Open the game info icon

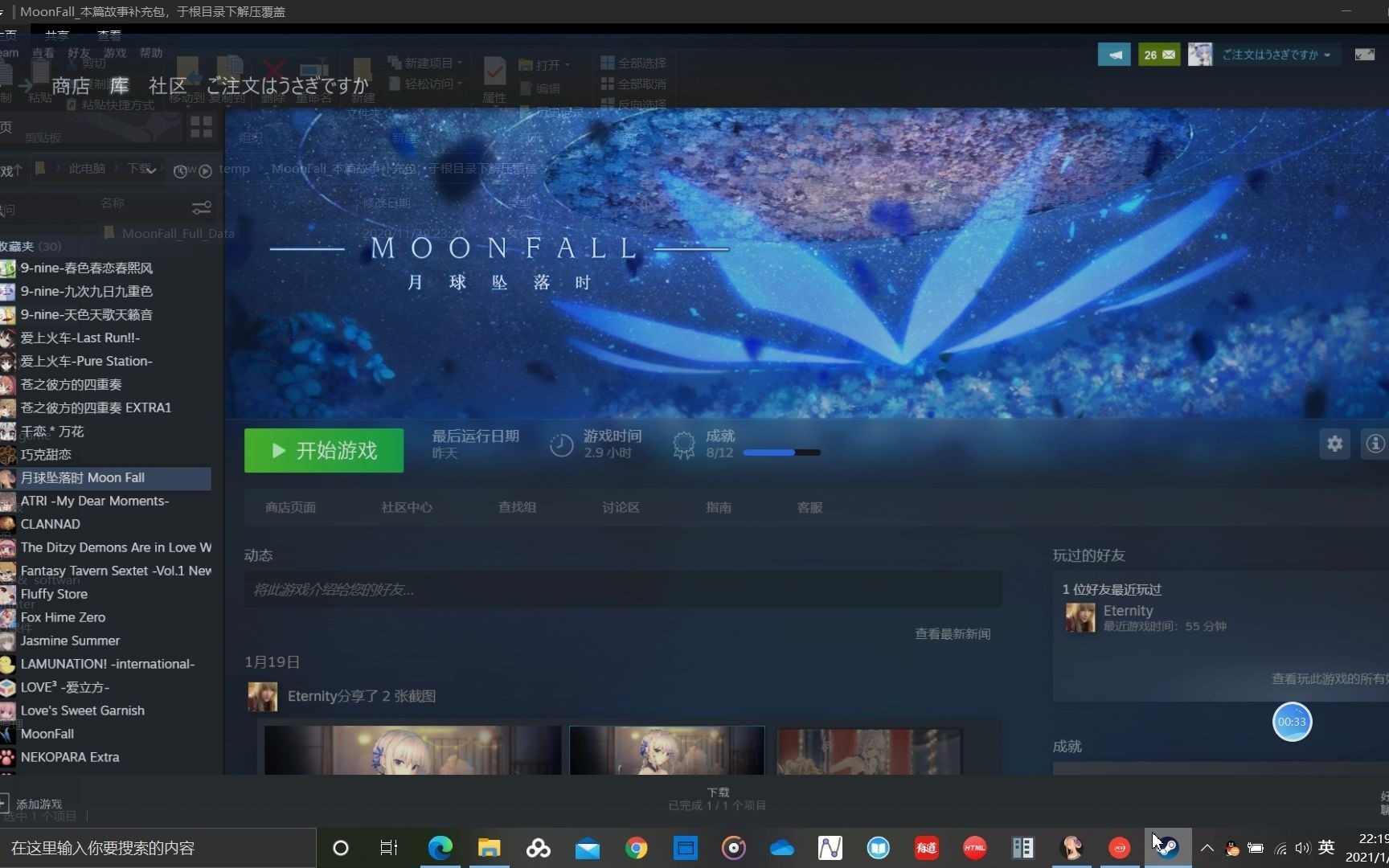(x=1375, y=444)
